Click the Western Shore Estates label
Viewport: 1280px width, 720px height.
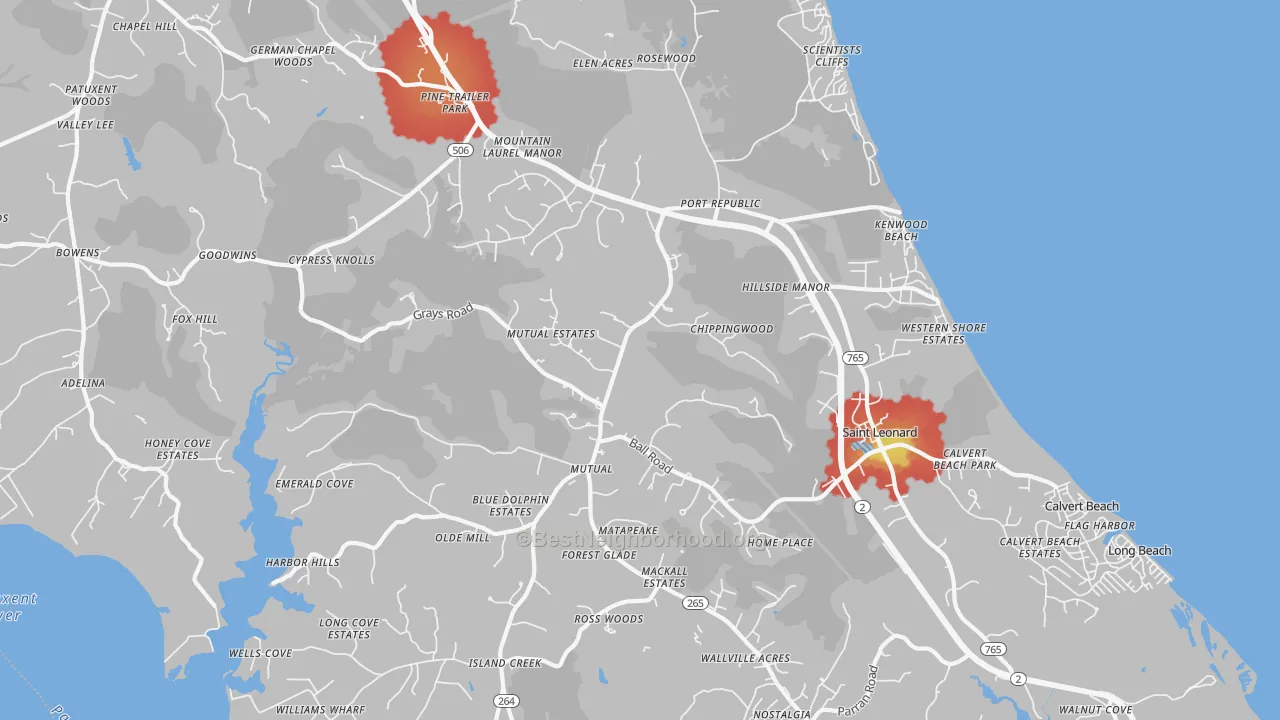click(943, 334)
